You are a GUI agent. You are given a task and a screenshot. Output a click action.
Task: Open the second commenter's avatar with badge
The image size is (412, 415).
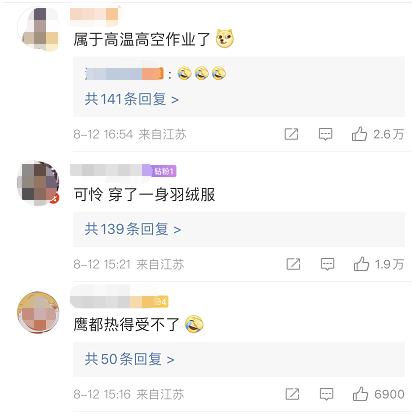point(38,183)
